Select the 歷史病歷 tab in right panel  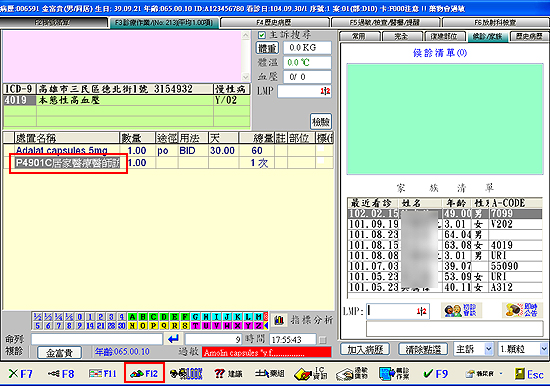529,36
